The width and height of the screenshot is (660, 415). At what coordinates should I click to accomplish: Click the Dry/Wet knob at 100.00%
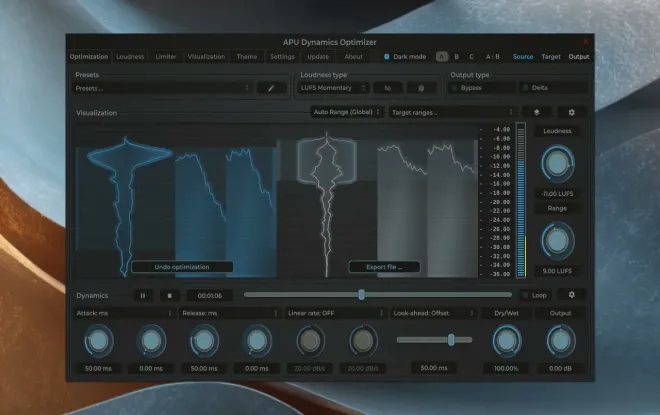click(506, 341)
